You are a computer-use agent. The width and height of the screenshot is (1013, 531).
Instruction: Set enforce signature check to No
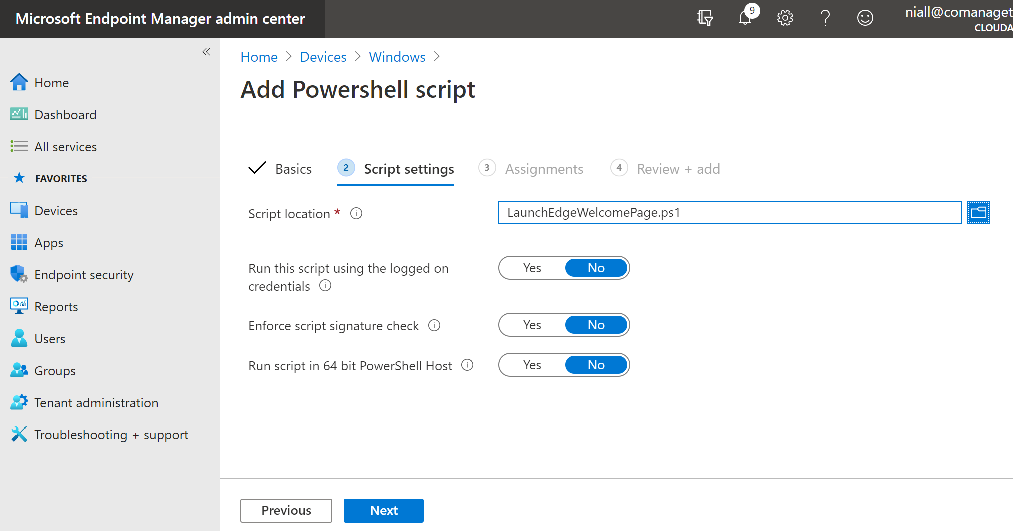tap(596, 325)
